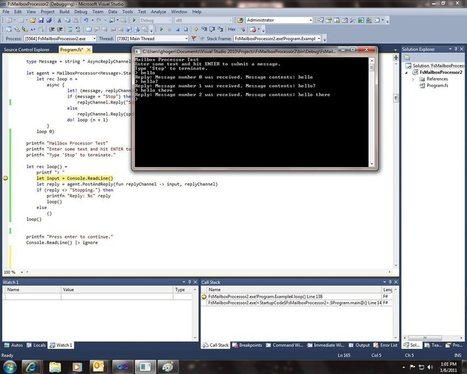
Task: Click the INS indicator in status bar
Action: coord(458,355)
